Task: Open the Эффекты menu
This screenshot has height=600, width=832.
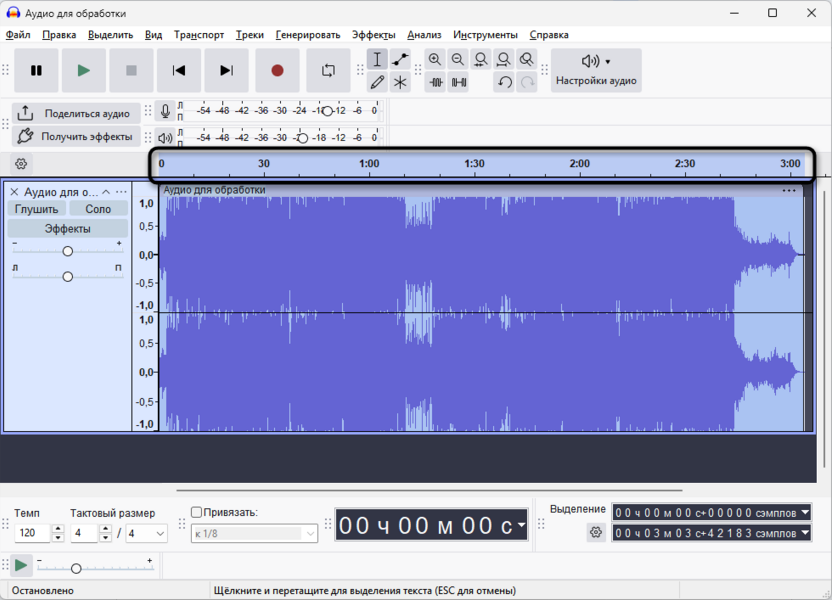Action: pyautogui.click(x=374, y=34)
